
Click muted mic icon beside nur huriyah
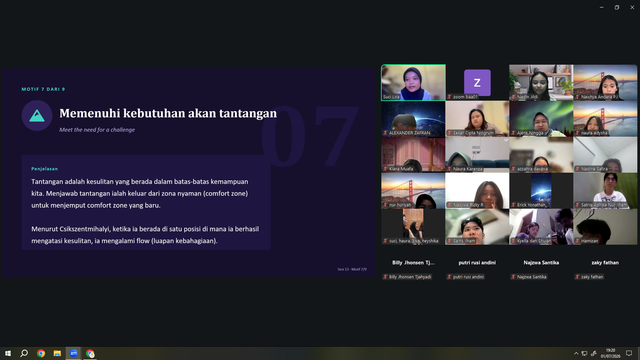(x=385, y=204)
